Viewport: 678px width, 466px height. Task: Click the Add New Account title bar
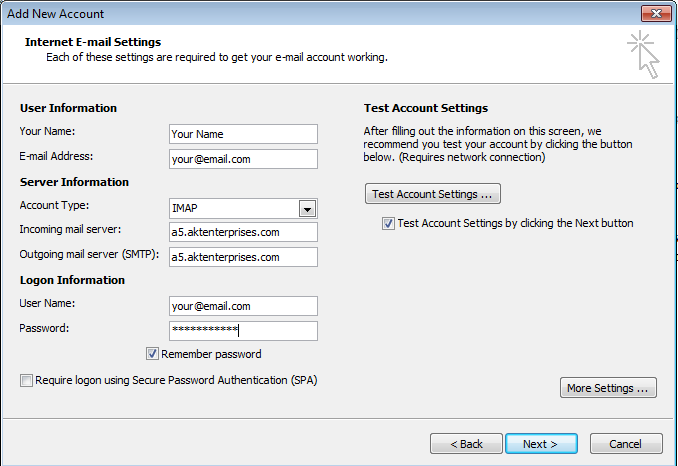coord(300,14)
